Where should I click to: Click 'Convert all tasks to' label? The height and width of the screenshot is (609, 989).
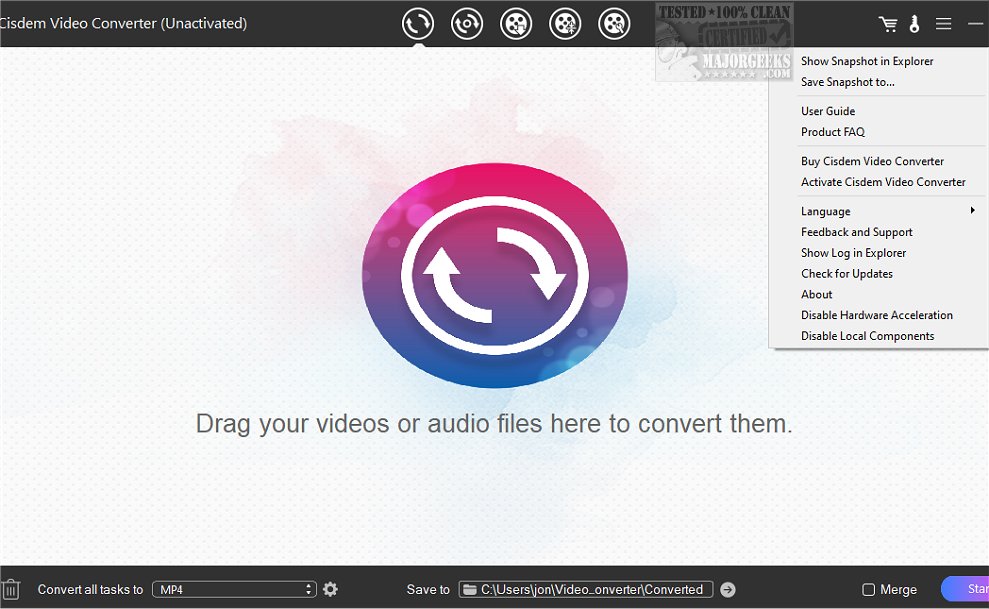90,589
